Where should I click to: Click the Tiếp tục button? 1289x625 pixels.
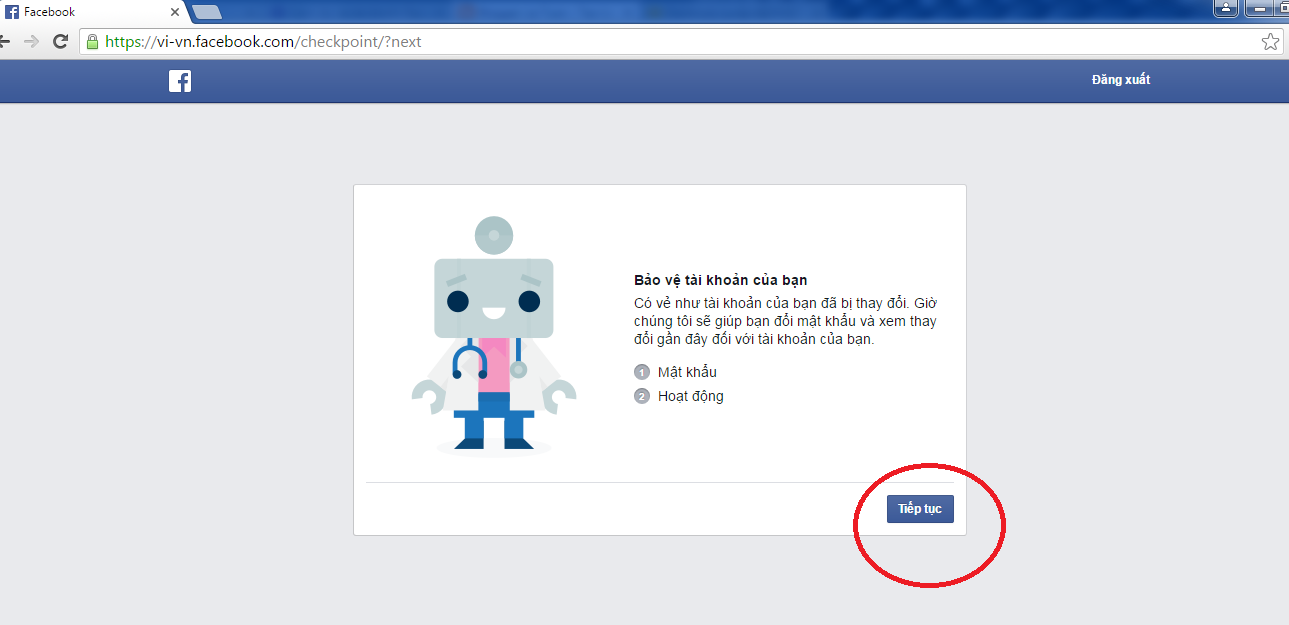point(920,509)
